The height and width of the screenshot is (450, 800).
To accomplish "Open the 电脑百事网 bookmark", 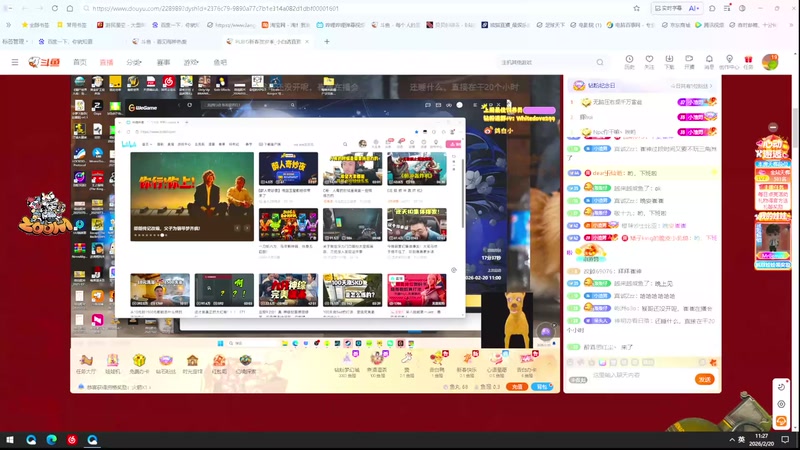I will tap(630, 24).
